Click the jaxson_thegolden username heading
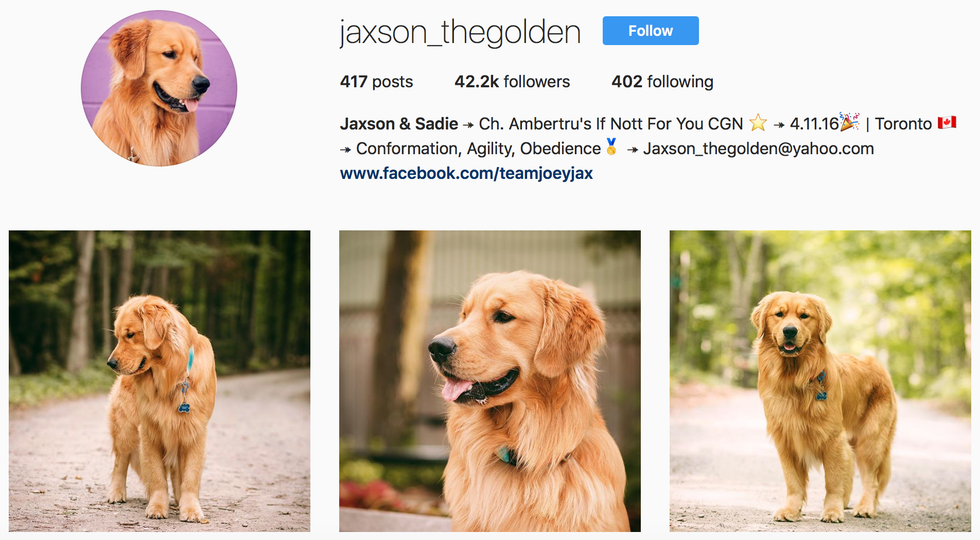This screenshot has height=540, width=980. [x=460, y=32]
